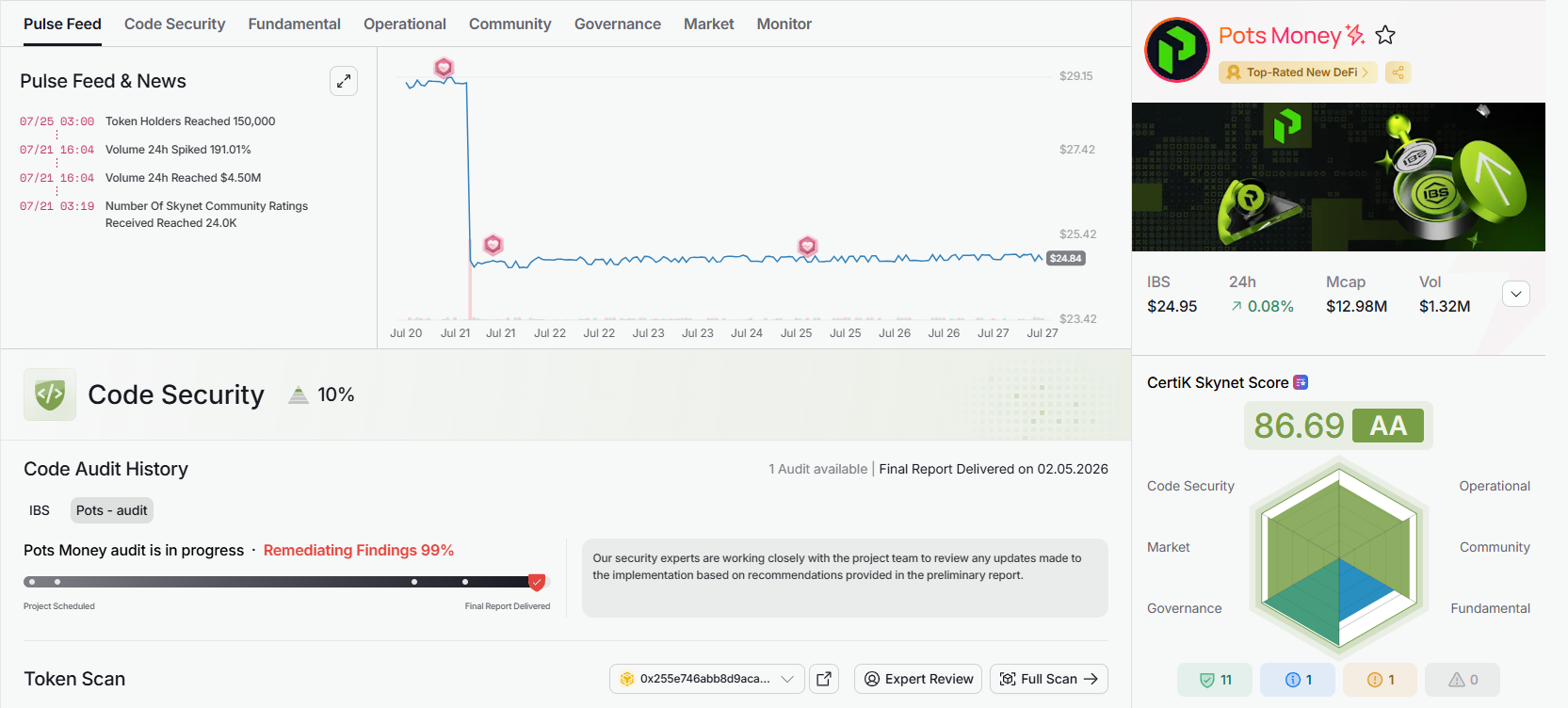1568x708 pixels.
Task: Open Top-Rated New DeFi badge
Action: click(x=1298, y=72)
